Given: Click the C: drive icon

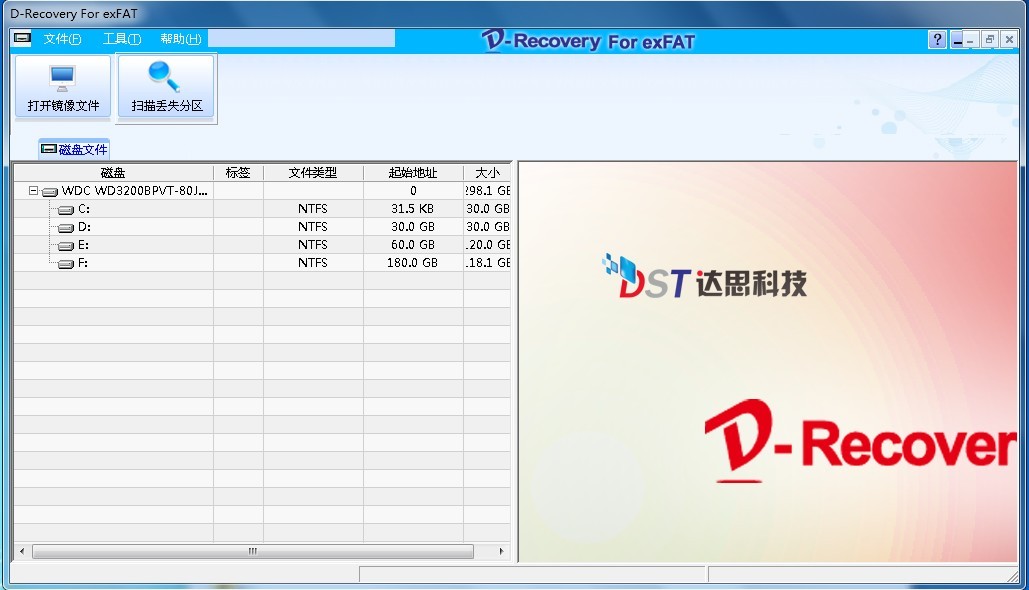Looking at the screenshot, I should 66,209.
